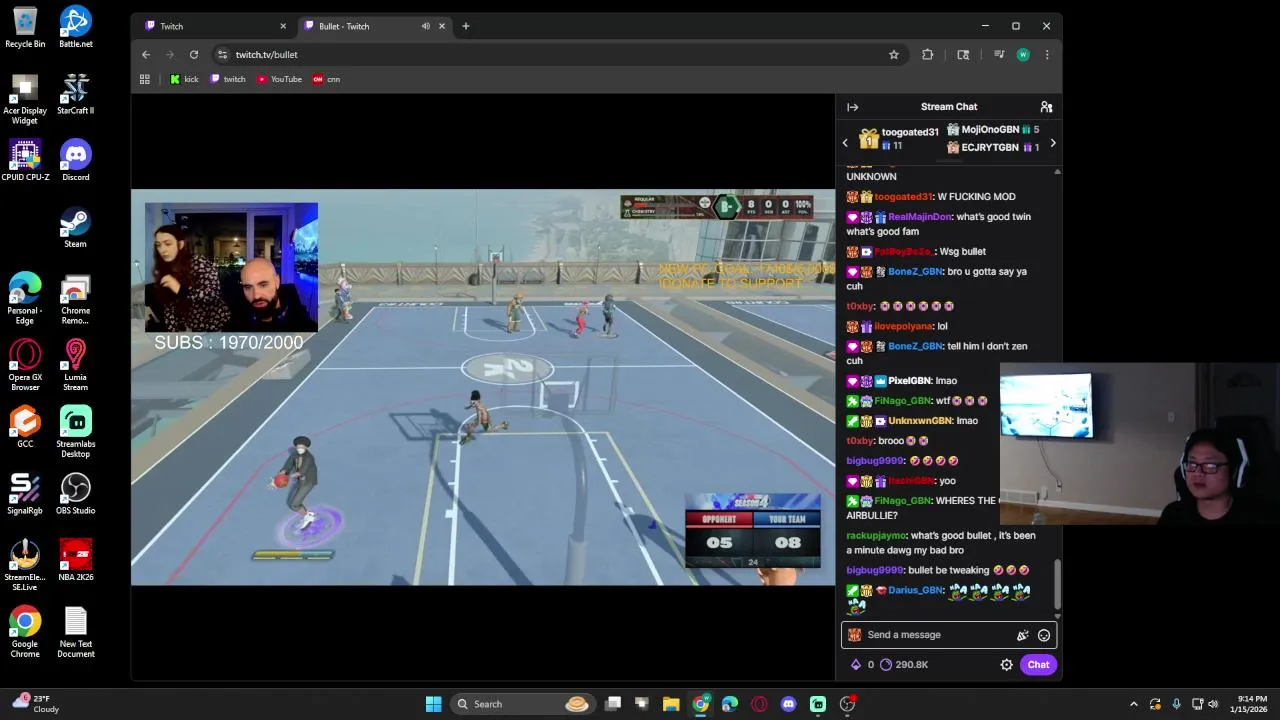Open StarCraft II desktop shortcut
Screen dimensions: 1280x720
[x=76, y=94]
